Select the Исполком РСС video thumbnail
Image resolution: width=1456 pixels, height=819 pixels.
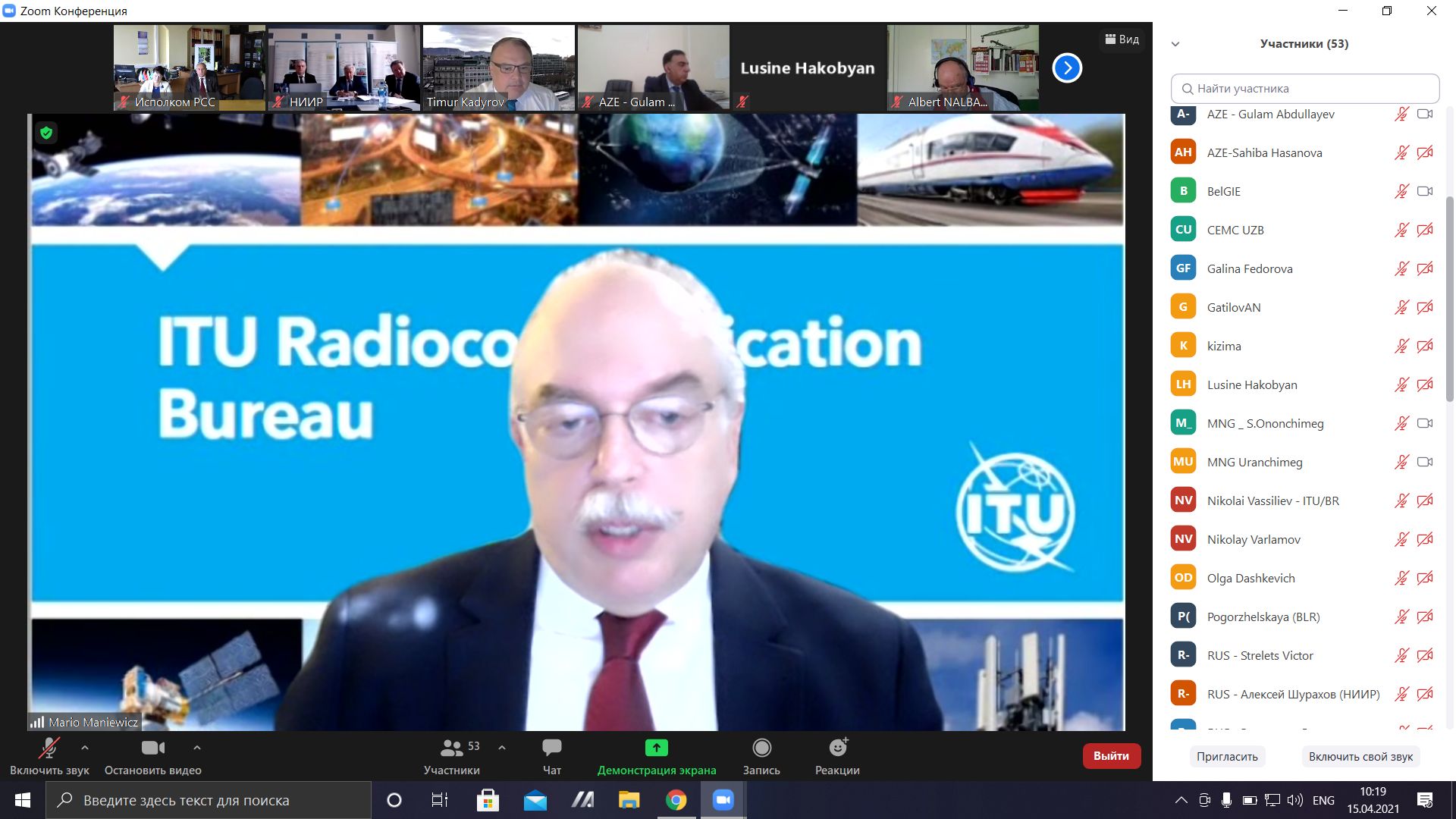tap(190, 68)
